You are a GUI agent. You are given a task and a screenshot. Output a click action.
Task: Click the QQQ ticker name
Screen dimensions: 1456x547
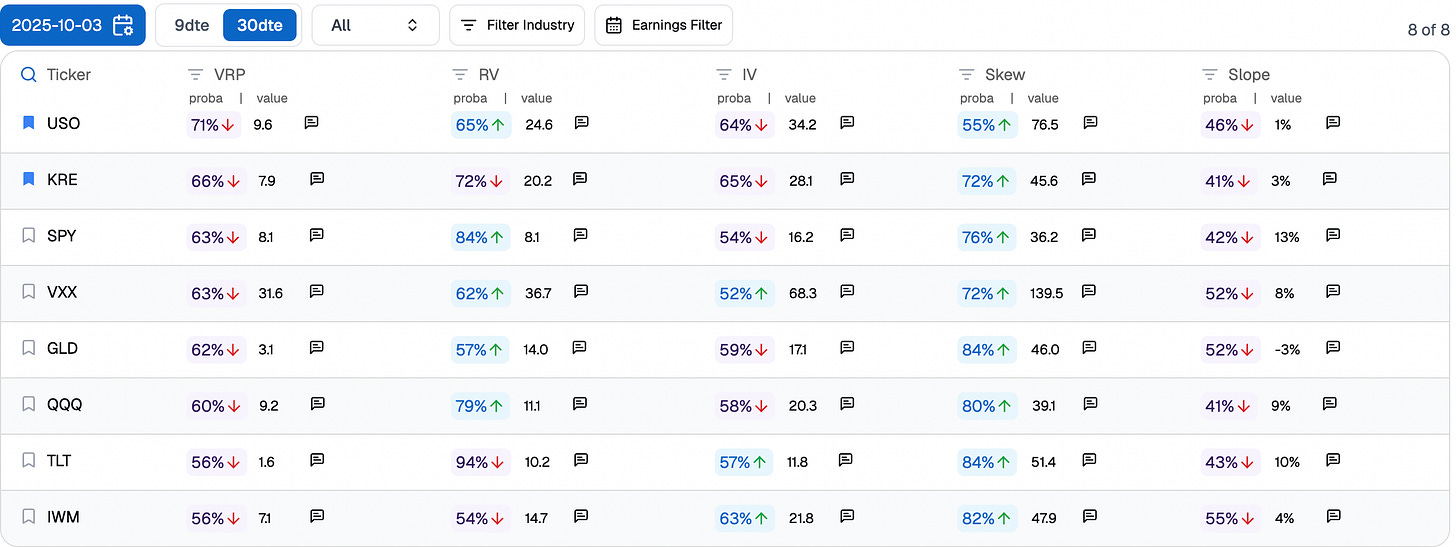click(65, 405)
